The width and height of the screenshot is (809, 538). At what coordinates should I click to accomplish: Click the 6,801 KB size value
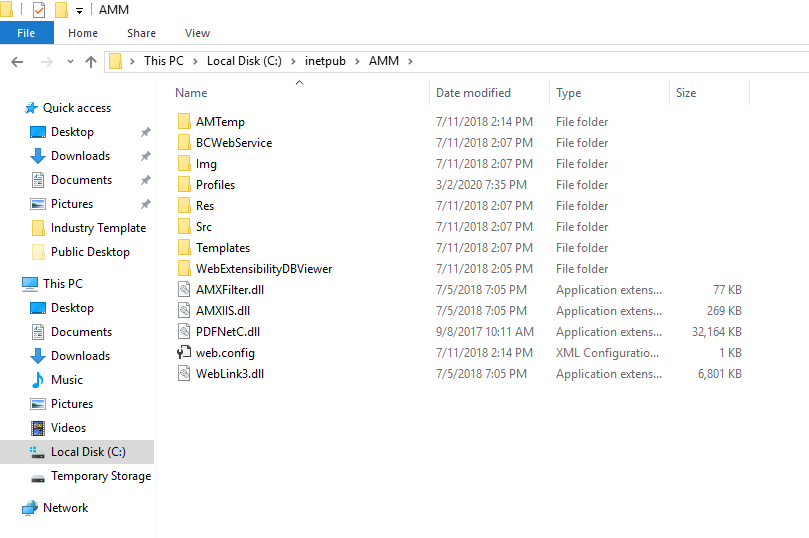(720, 373)
